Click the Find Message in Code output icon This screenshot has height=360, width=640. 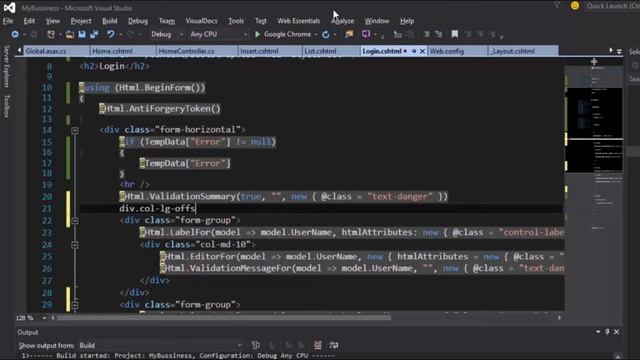pyautogui.click(x=256, y=345)
